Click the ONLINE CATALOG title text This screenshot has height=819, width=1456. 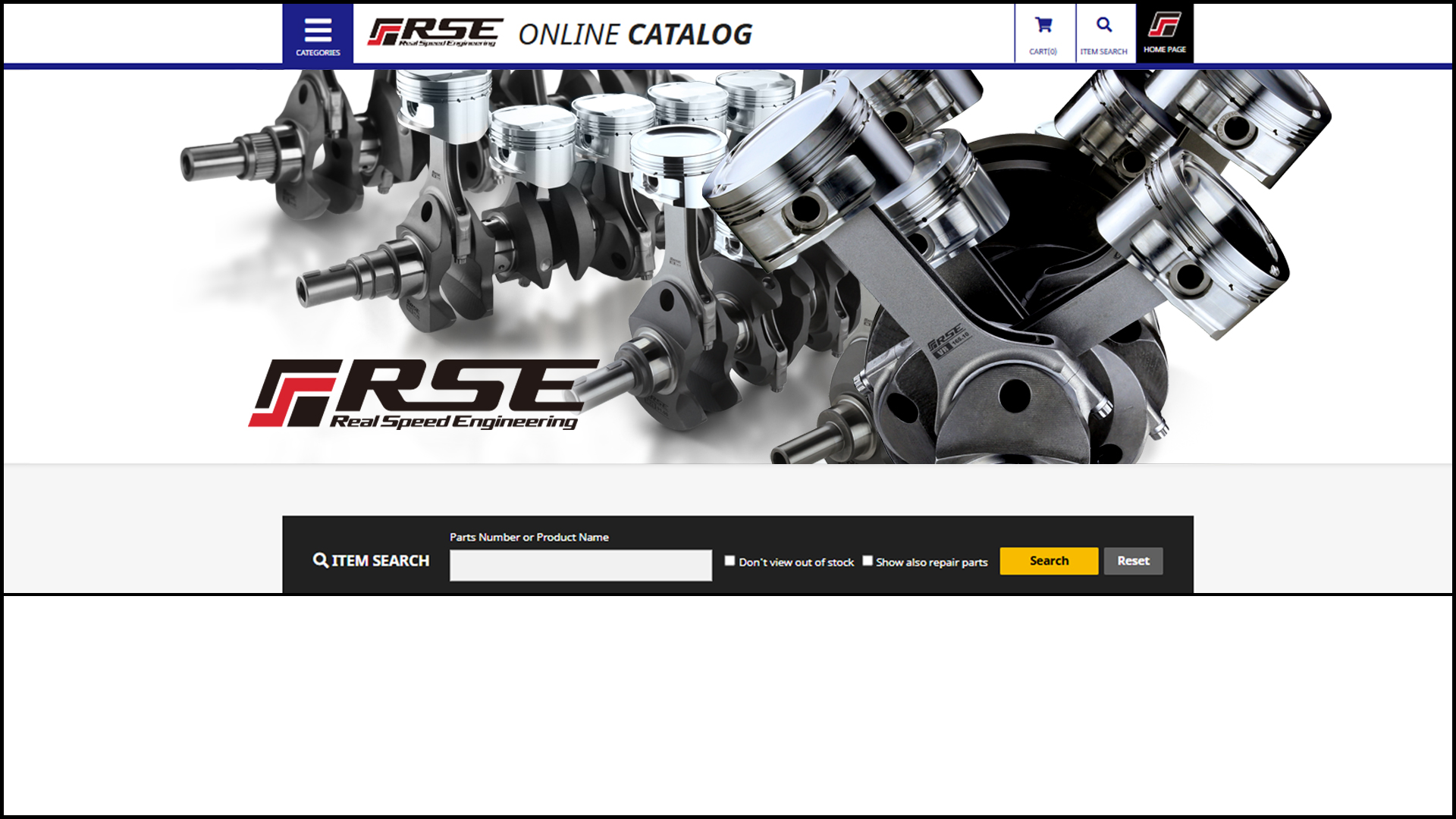(x=635, y=35)
